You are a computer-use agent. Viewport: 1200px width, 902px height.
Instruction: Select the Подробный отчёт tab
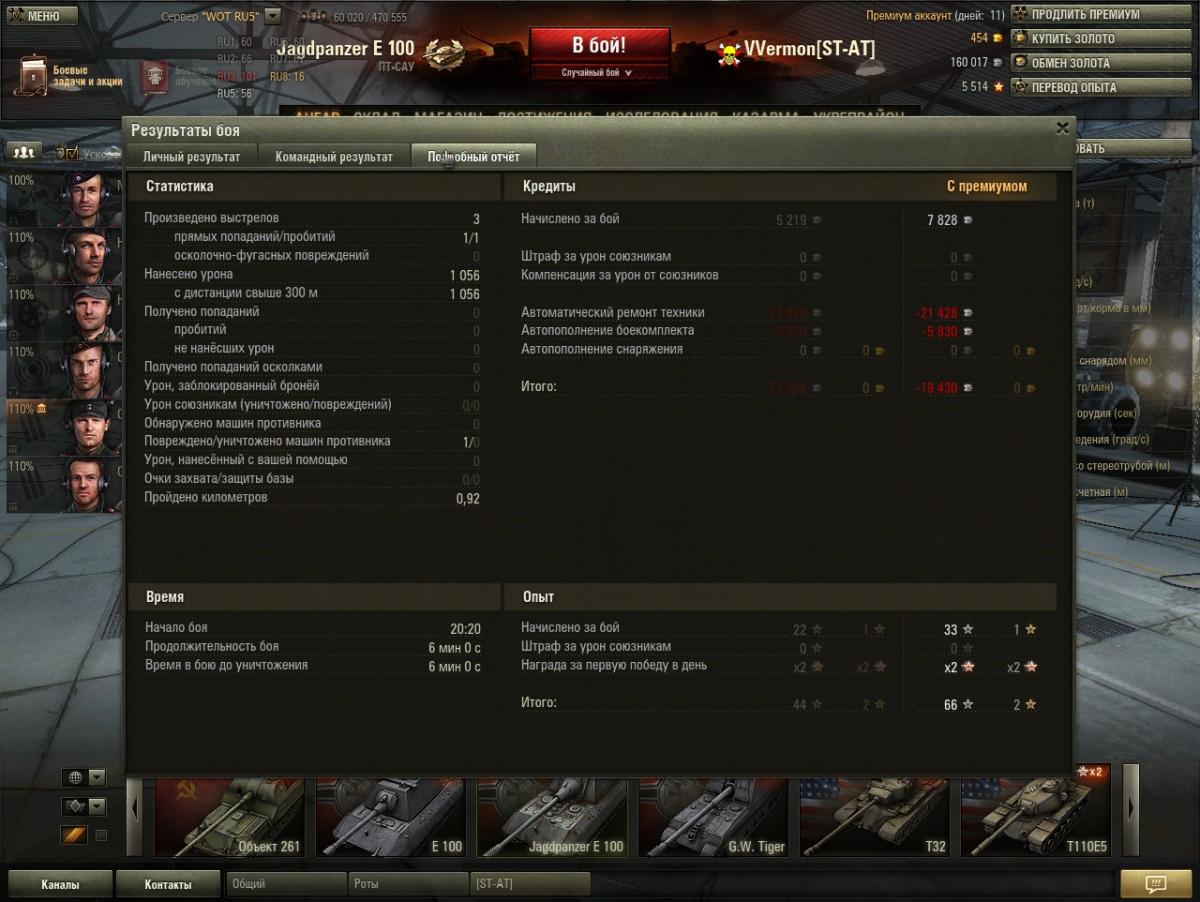[x=474, y=156]
